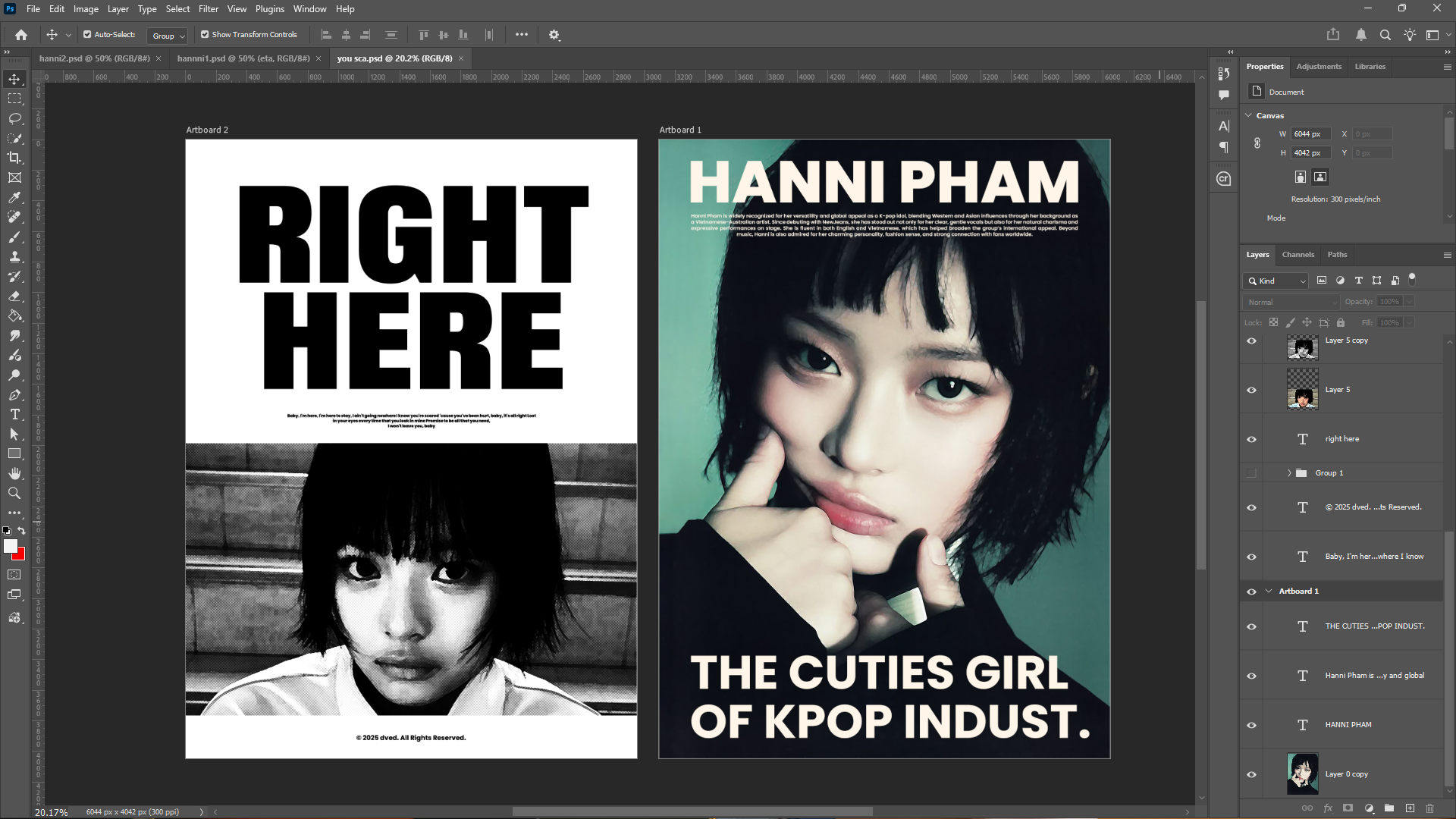Select the Clone Stamp tool
Screen dimensions: 1456x819
(x=14, y=256)
